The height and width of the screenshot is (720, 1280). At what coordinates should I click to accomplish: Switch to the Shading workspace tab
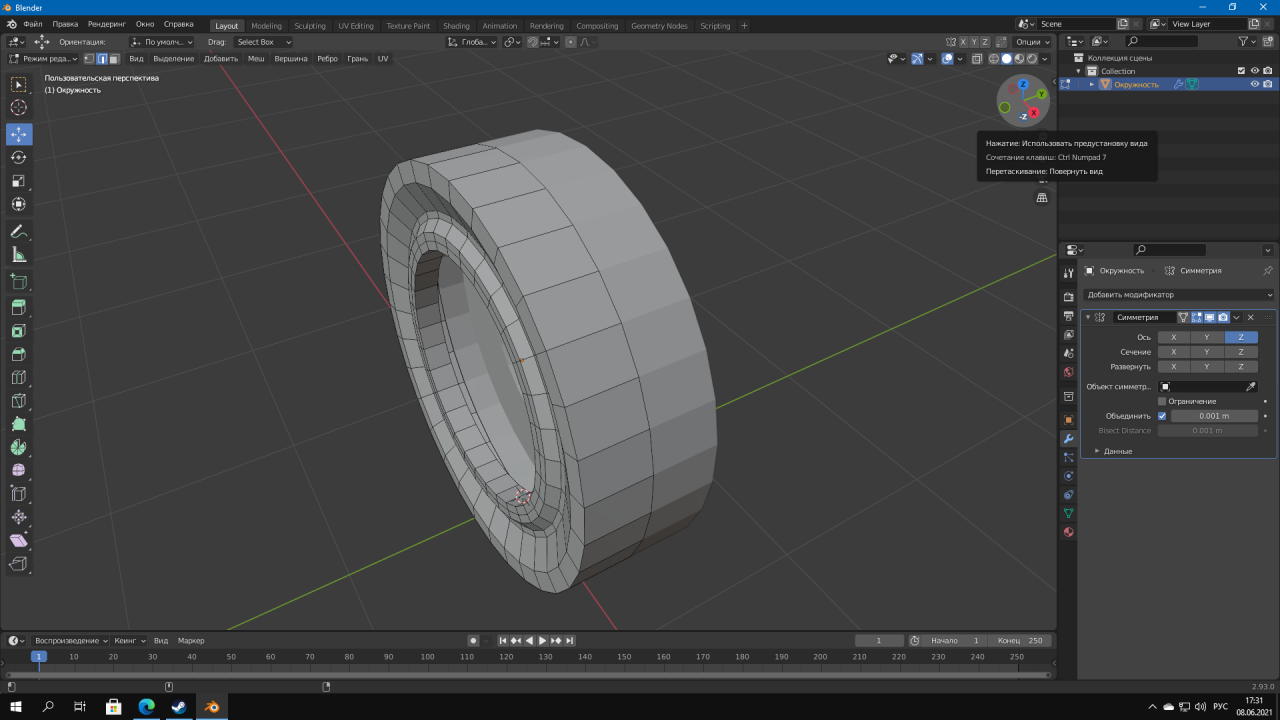pyautogui.click(x=456, y=26)
